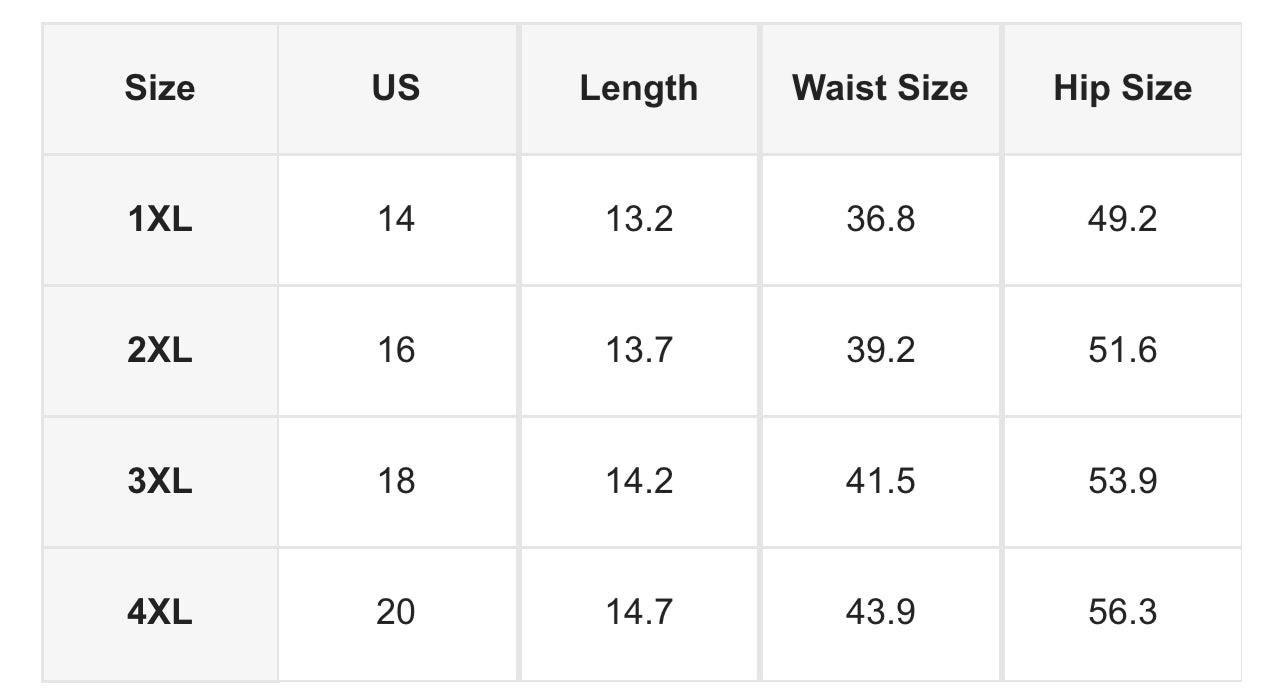Click US size 18 cell
This screenshot has height=693, width=1284.
[396, 481]
